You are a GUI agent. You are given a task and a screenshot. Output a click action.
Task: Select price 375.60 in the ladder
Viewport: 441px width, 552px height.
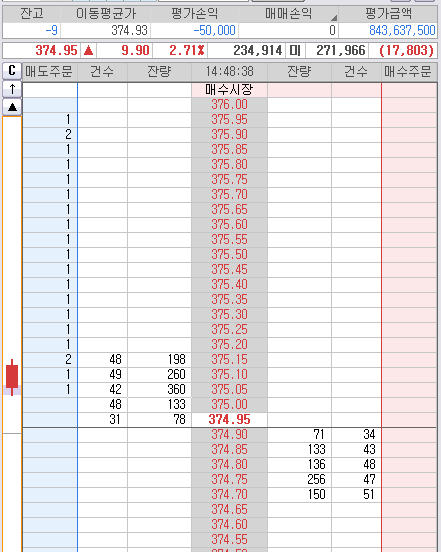tap(229, 225)
